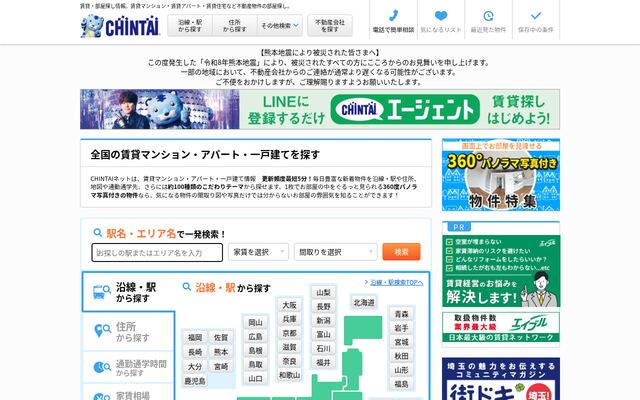
Task: Open the 賃貸経営のお悩み PR banner
Action: pyautogui.click(x=501, y=271)
